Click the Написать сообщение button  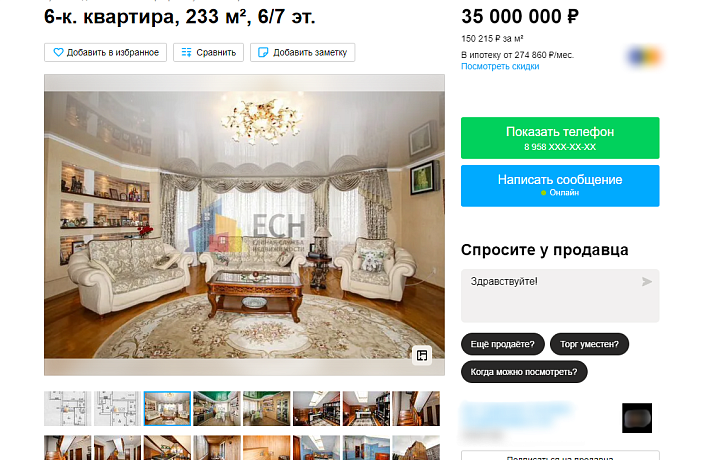tap(560, 185)
